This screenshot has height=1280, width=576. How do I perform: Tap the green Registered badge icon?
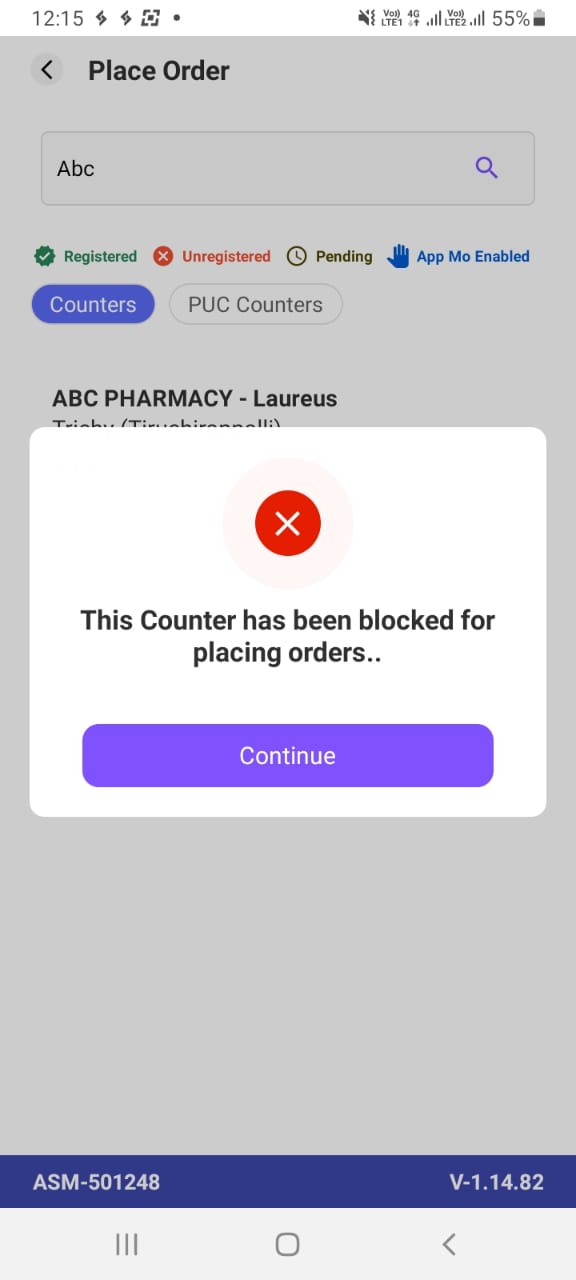(x=44, y=256)
